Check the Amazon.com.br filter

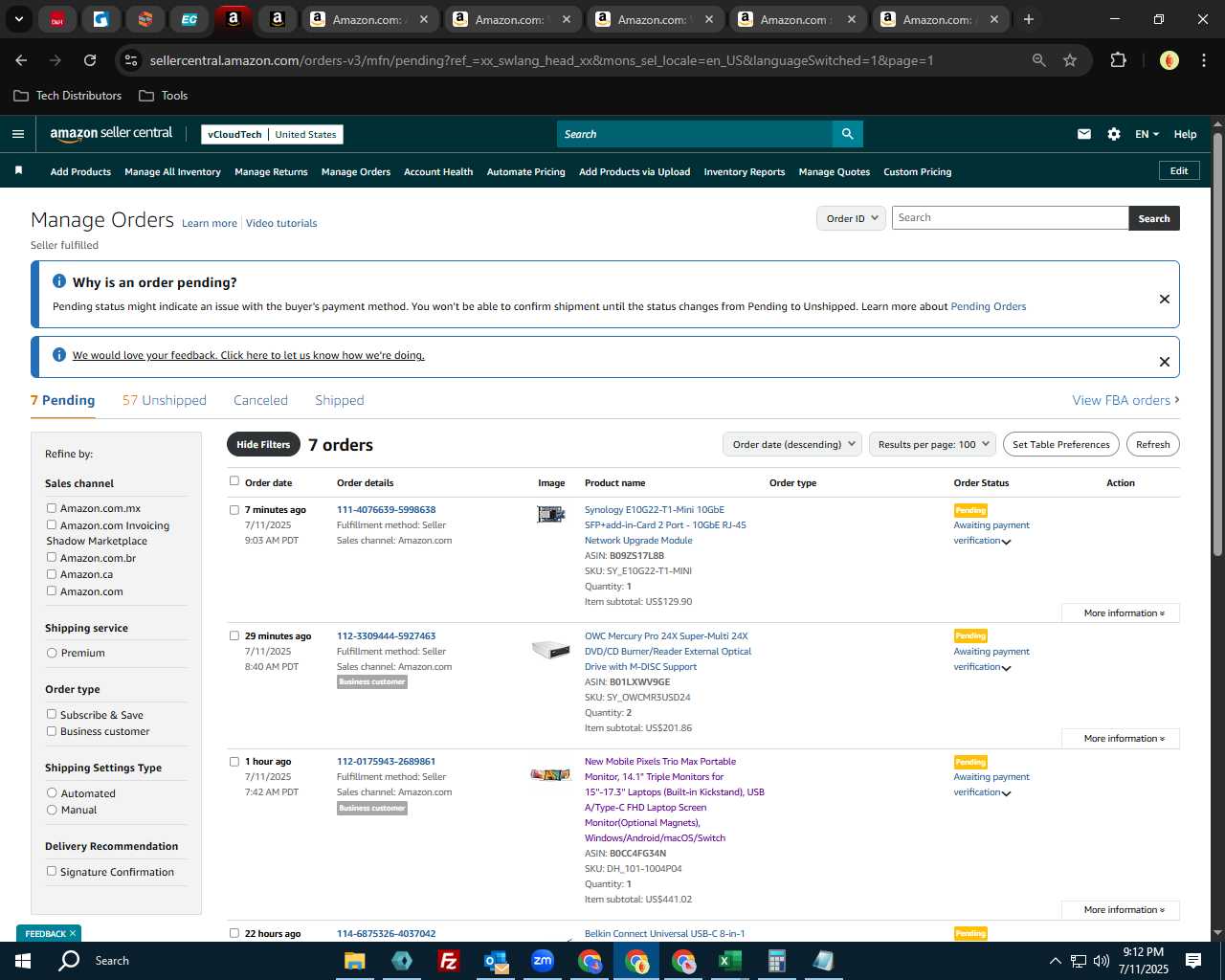point(52,557)
